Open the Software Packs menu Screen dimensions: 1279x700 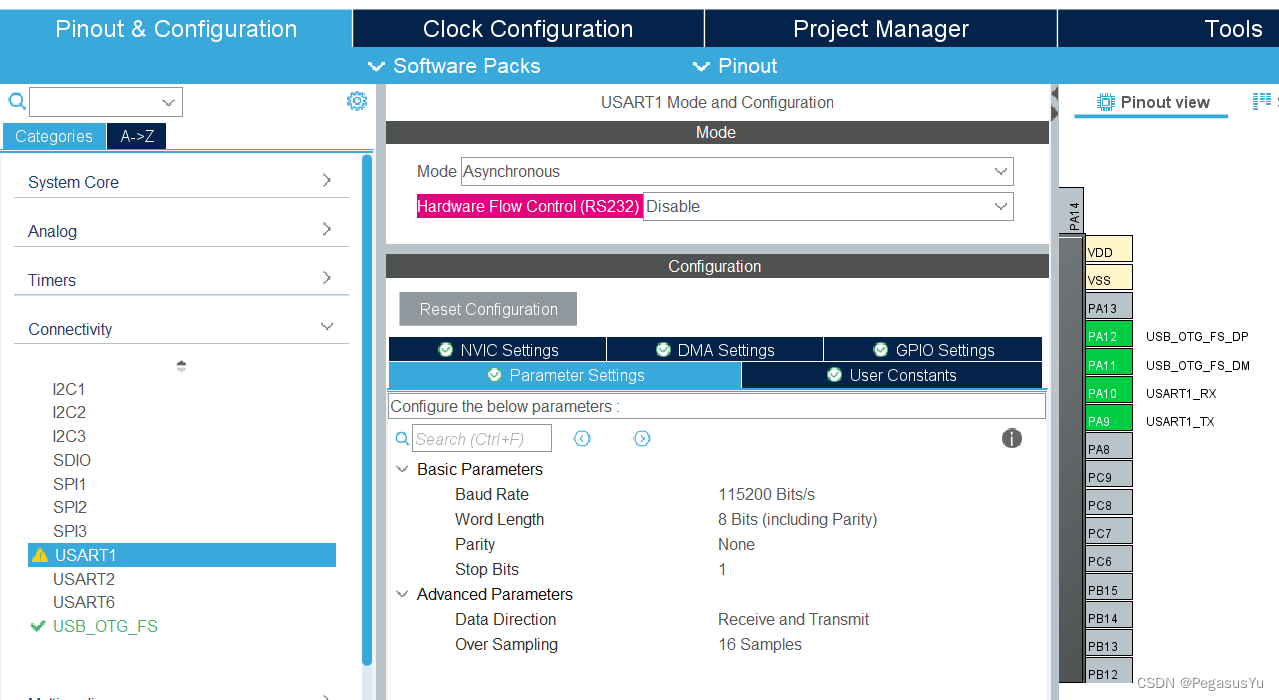tap(455, 66)
